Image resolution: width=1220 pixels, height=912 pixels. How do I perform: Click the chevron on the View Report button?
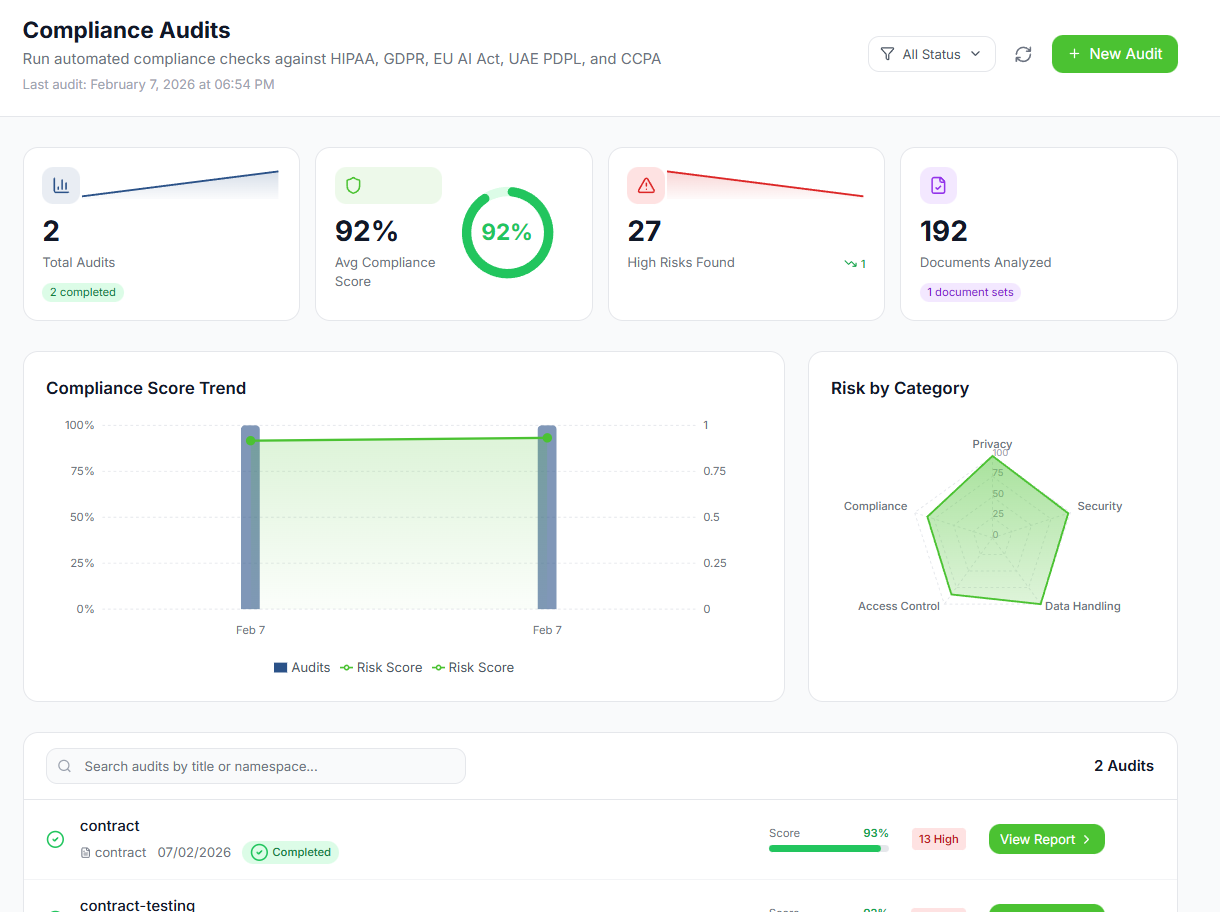tap(1089, 839)
